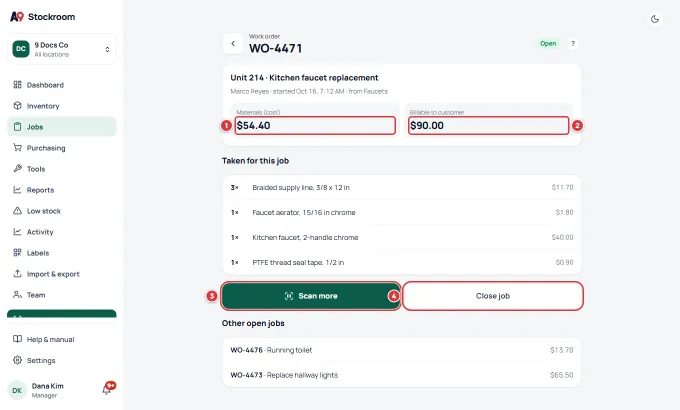Open the Low stock page
680x410 pixels.
[62, 211]
